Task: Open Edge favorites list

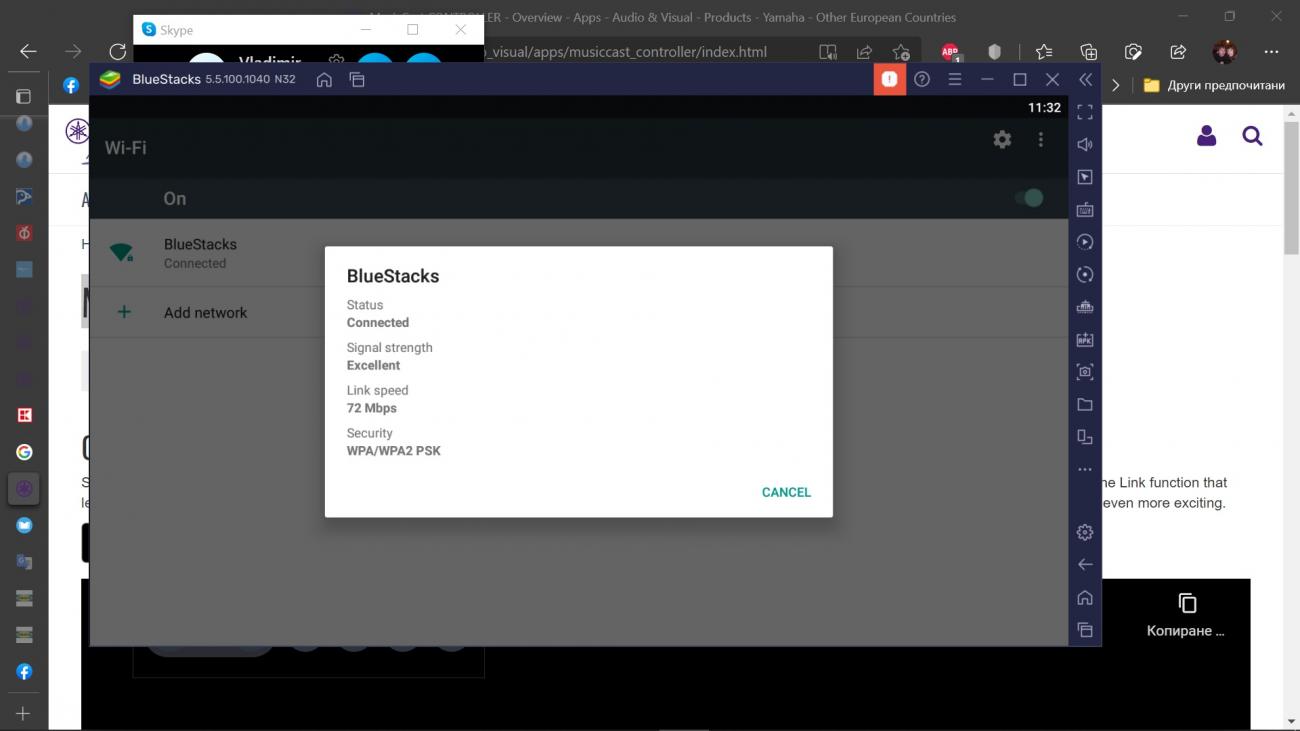Action: 1044,52
